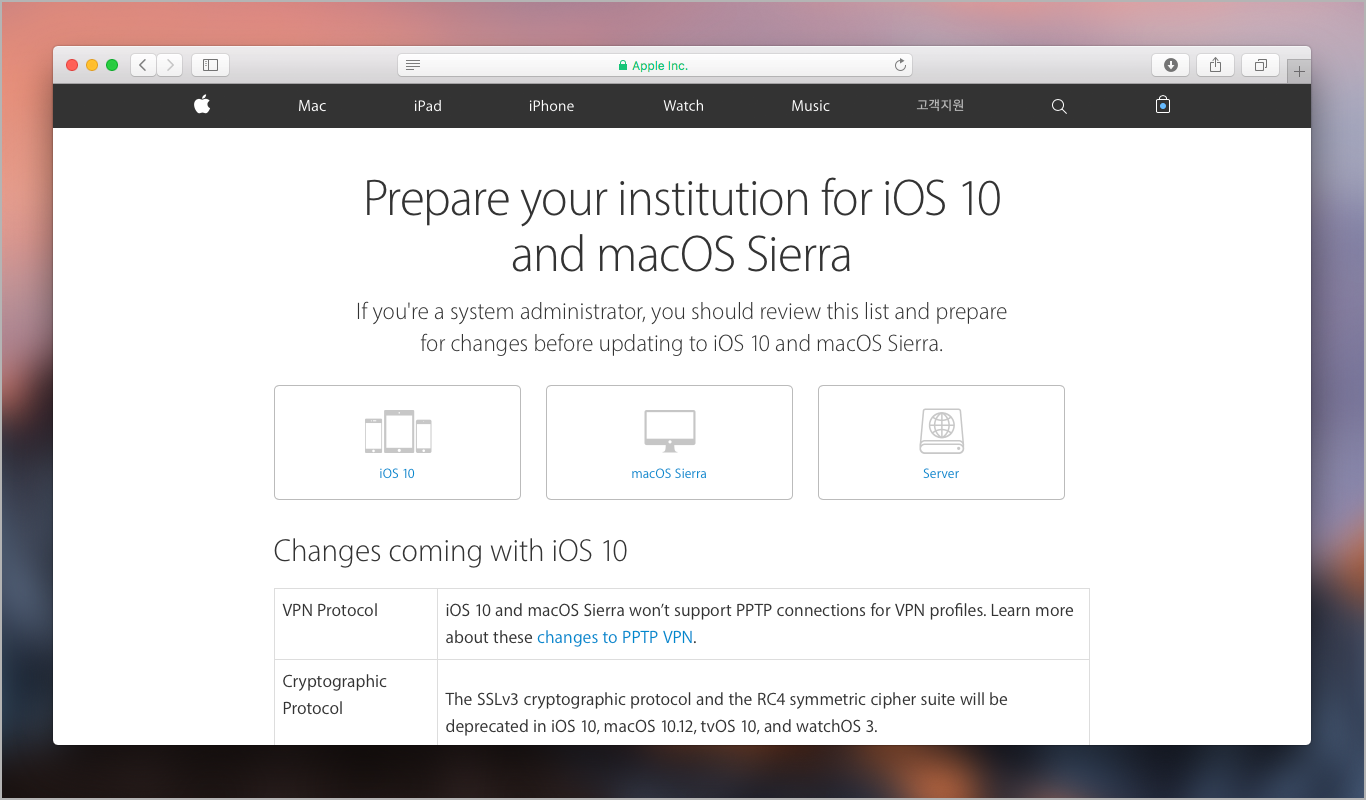This screenshot has height=800, width=1366.
Task: Open the changes to PPTP VPN link
Action: point(615,637)
